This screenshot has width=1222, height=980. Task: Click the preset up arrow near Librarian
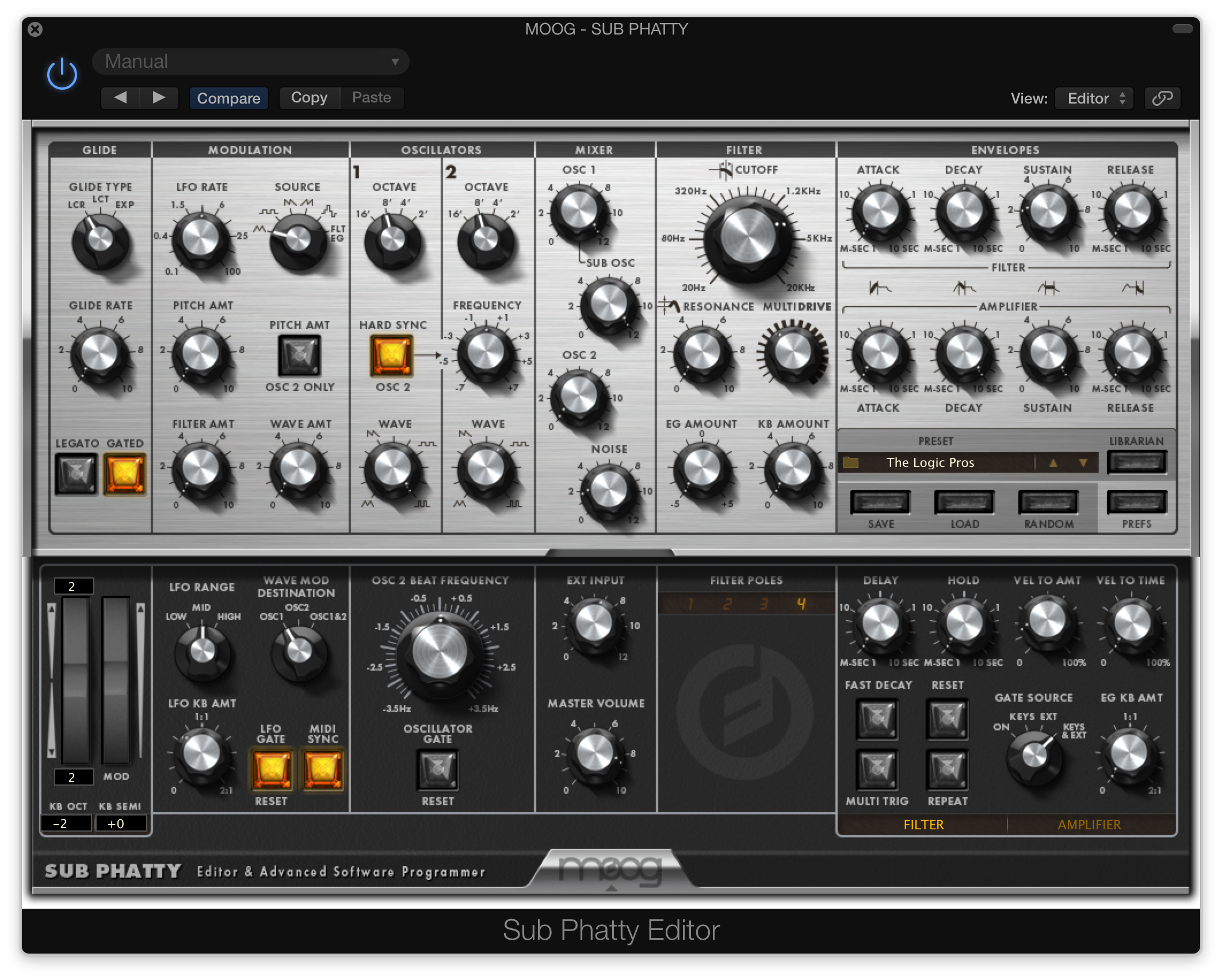click(1055, 463)
